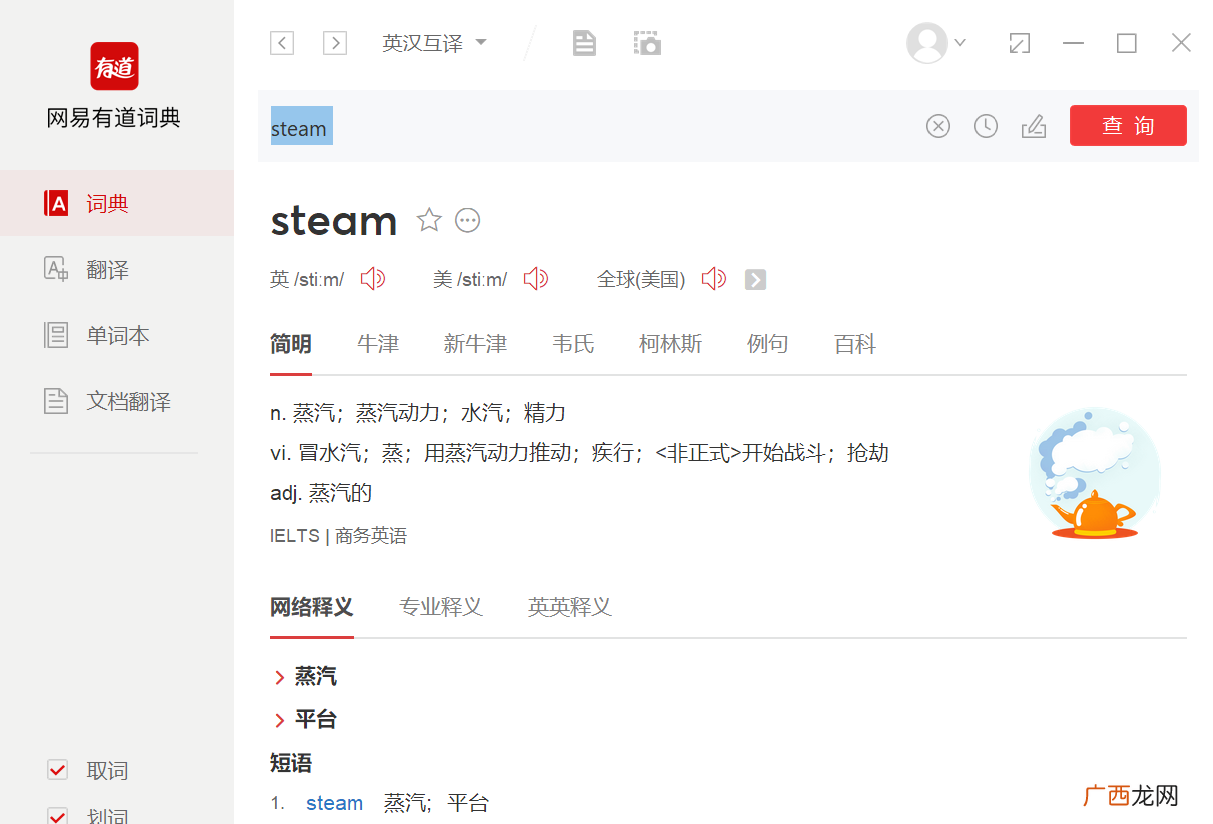Switch to the 新牛津 tab

475,344
